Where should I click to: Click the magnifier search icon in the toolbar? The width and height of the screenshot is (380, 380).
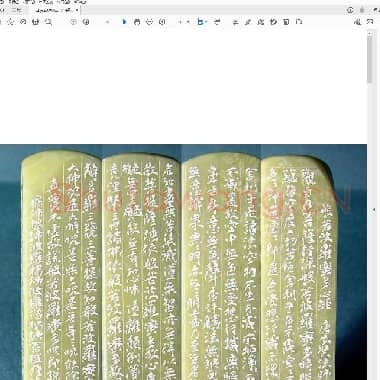click(x=48, y=22)
